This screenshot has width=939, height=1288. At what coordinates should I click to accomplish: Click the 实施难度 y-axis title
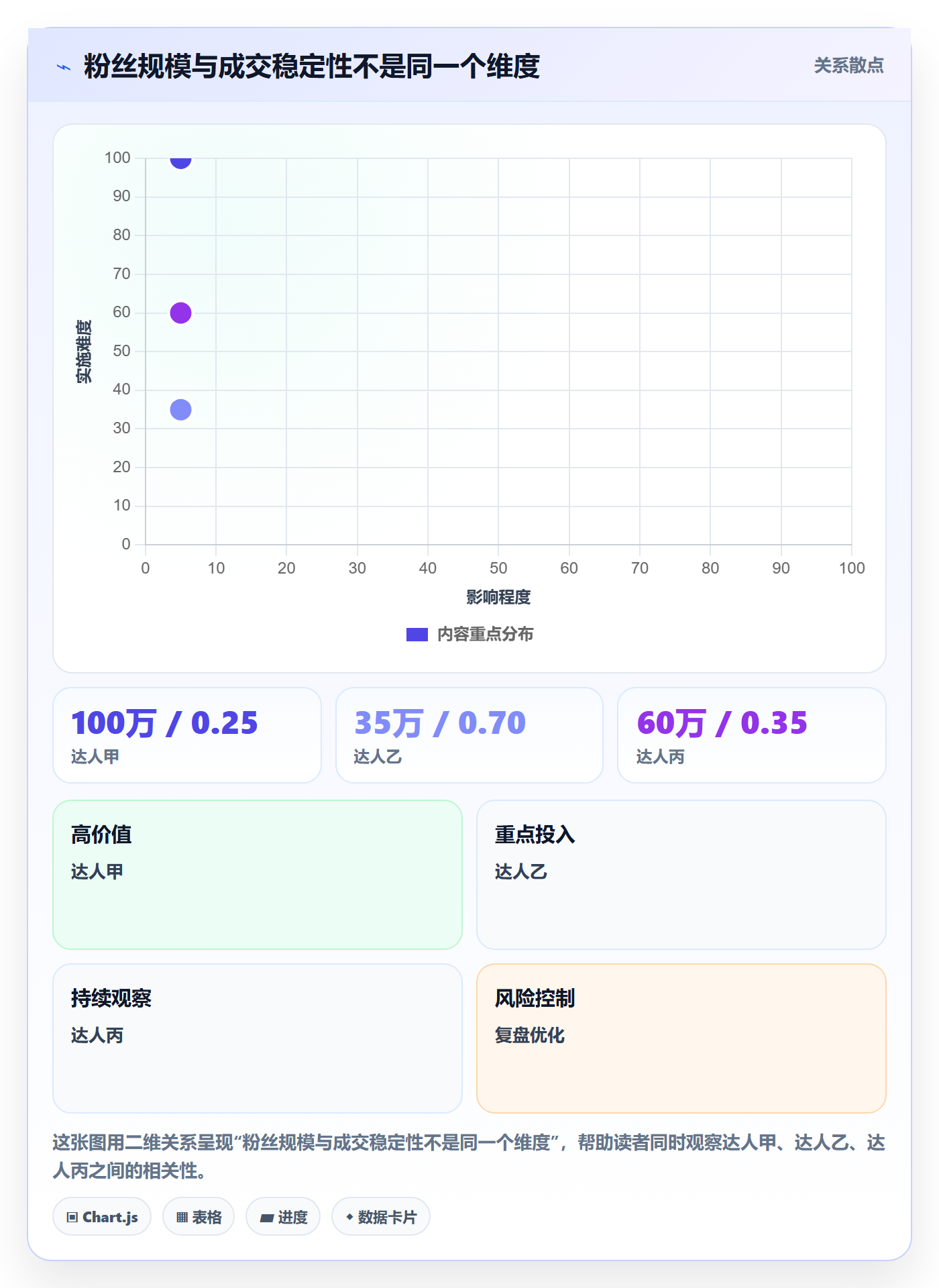click(84, 352)
